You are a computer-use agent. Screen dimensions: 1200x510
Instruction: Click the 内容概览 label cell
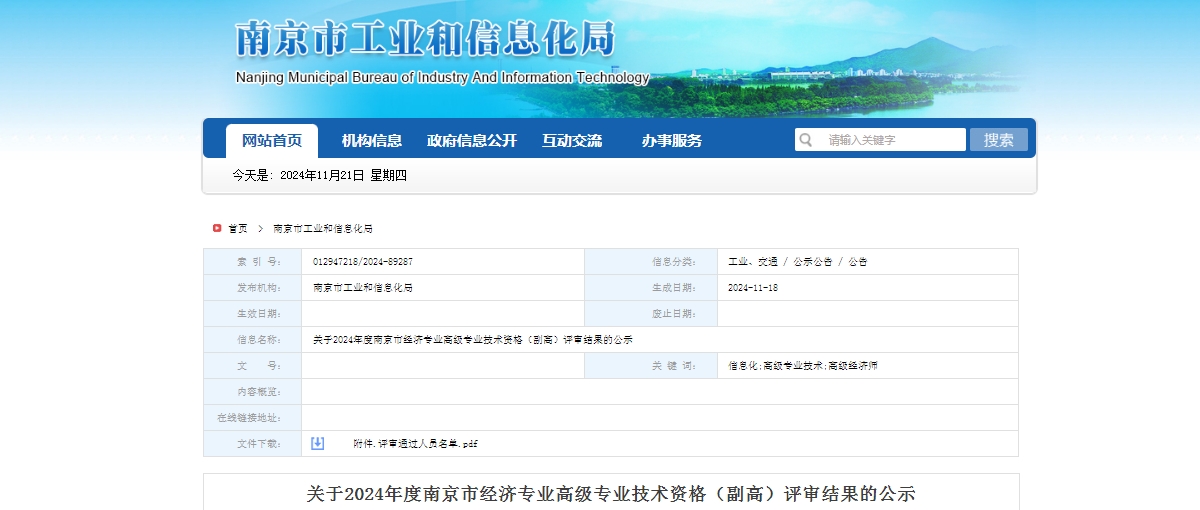click(x=252, y=392)
